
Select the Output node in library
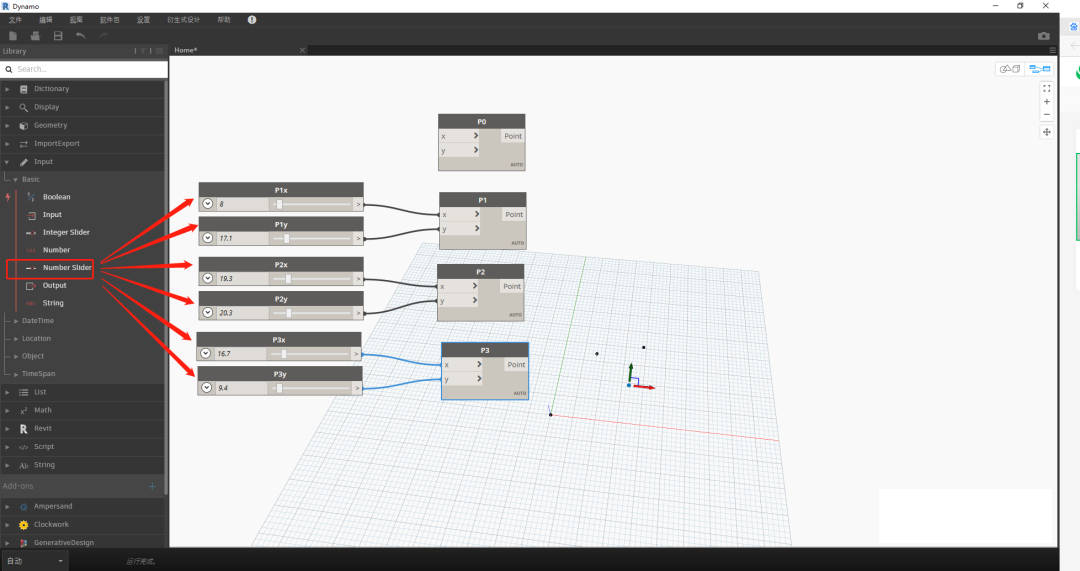54,286
